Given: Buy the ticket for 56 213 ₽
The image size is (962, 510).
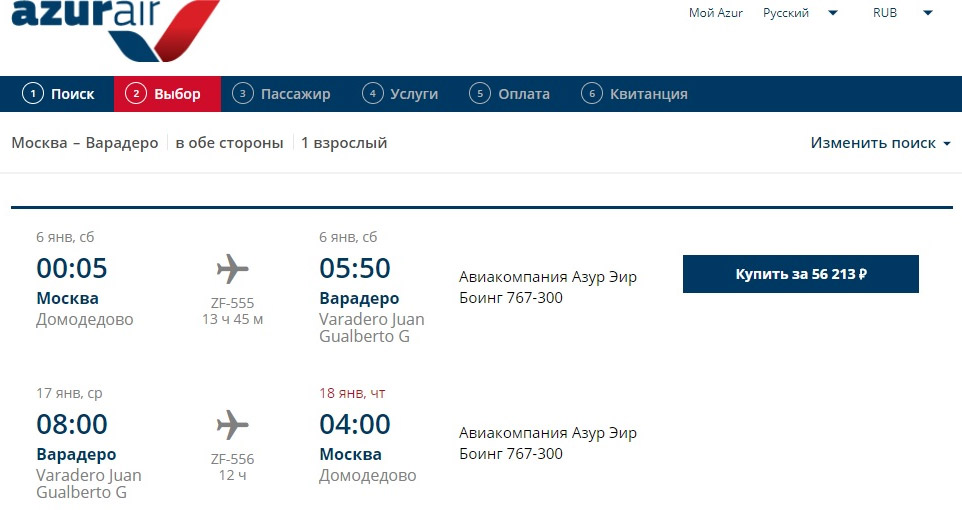Looking at the screenshot, I should (801, 274).
